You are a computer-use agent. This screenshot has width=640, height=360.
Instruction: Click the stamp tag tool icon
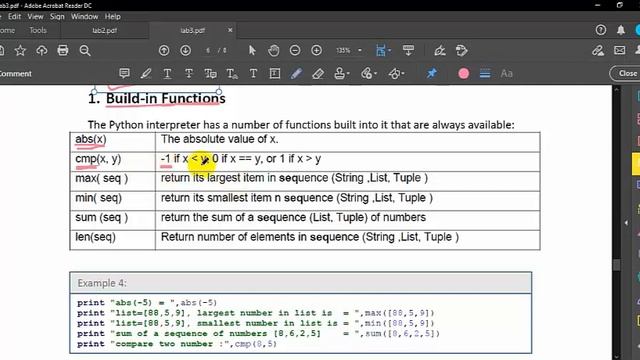tap(461, 51)
